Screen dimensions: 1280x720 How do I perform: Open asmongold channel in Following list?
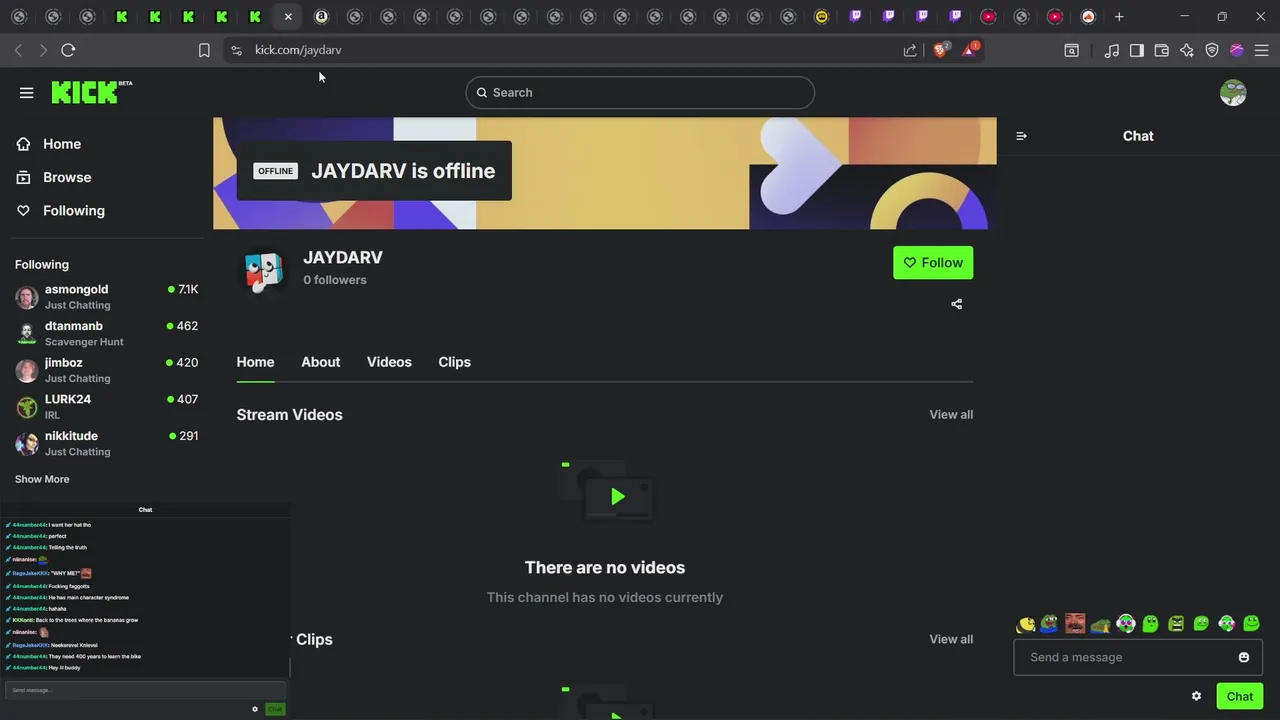point(107,297)
